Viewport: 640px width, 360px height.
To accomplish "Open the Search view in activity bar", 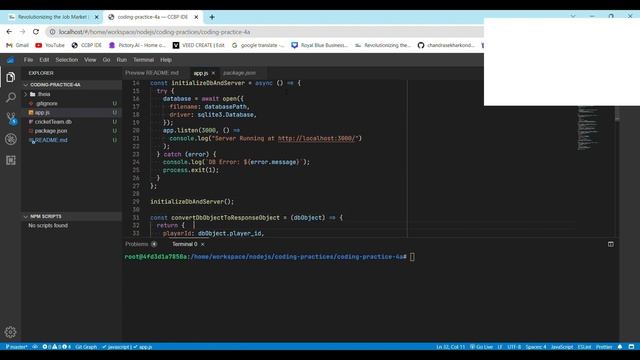I will click(11, 98).
